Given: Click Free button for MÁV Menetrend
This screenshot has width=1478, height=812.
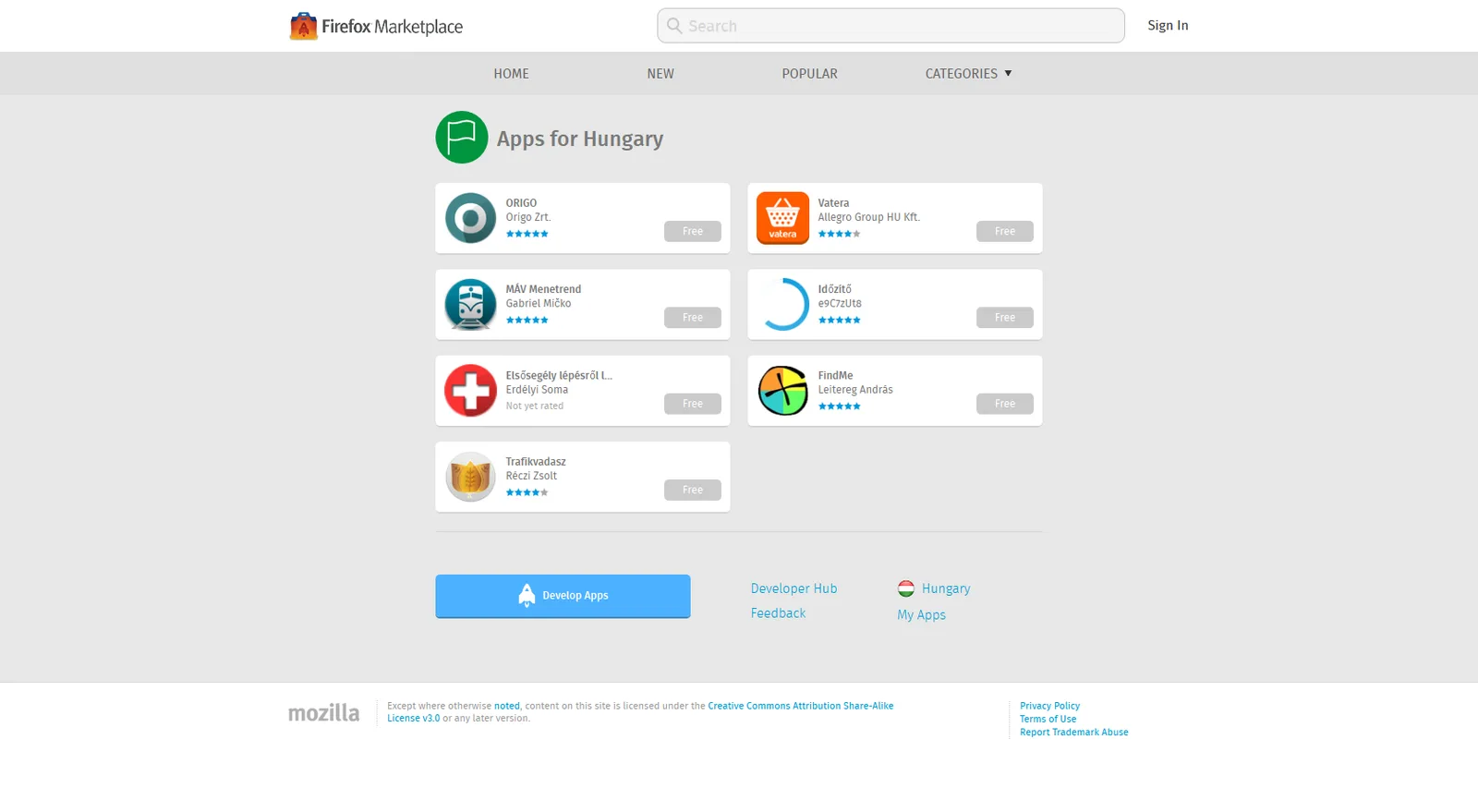Looking at the screenshot, I should [693, 318].
